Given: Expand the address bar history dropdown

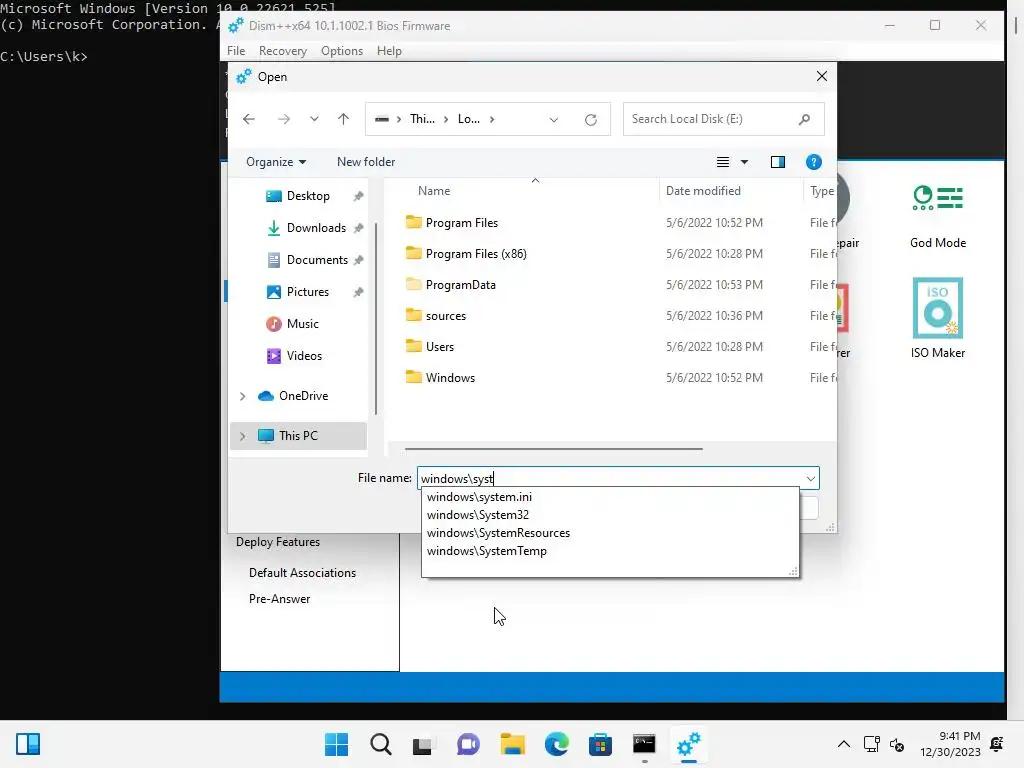Looking at the screenshot, I should [x=554, y=120].
